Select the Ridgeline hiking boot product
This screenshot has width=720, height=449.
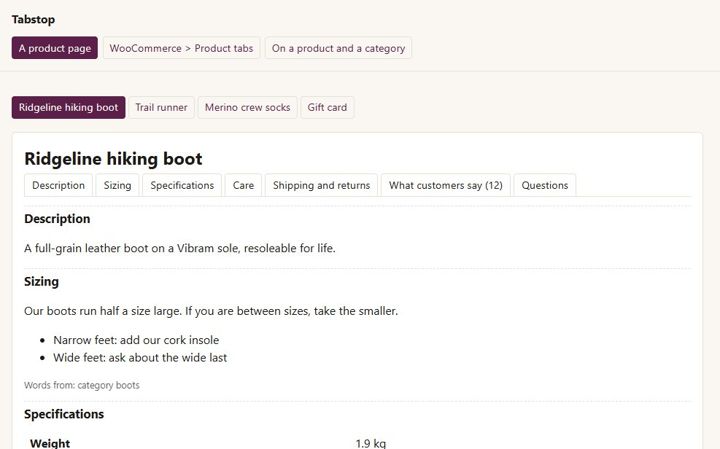click(68, 107)
